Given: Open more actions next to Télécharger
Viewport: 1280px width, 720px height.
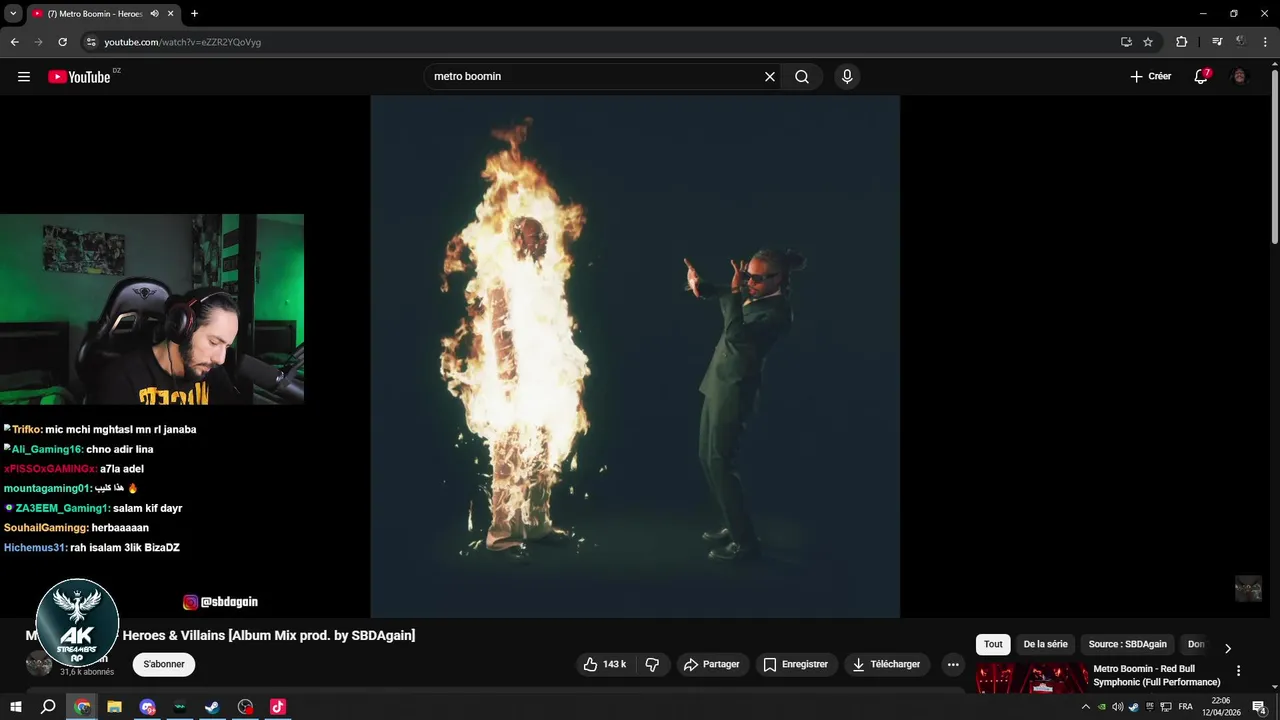Looking at the screenshot, I should click(953, 664).
